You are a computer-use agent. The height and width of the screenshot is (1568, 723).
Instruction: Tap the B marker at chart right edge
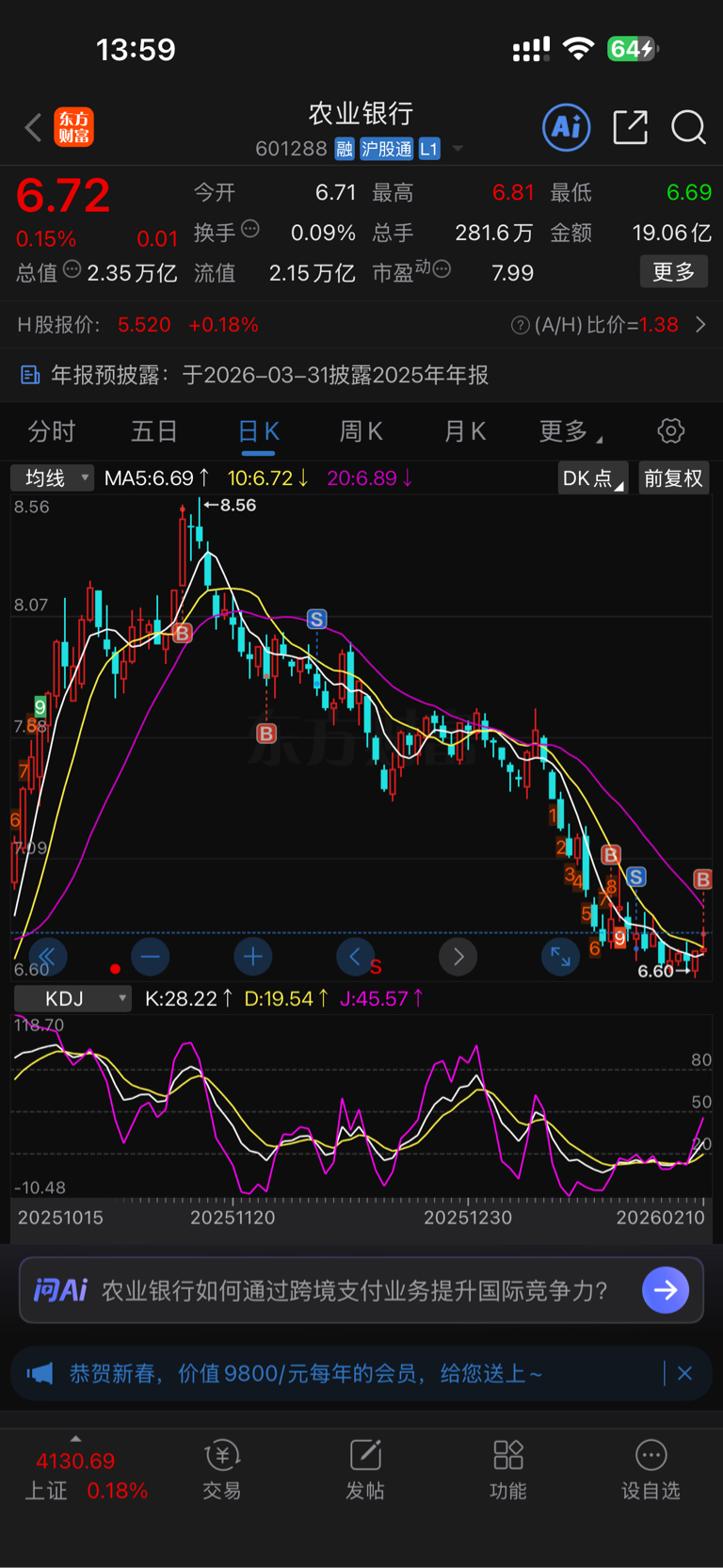point(702,879)
